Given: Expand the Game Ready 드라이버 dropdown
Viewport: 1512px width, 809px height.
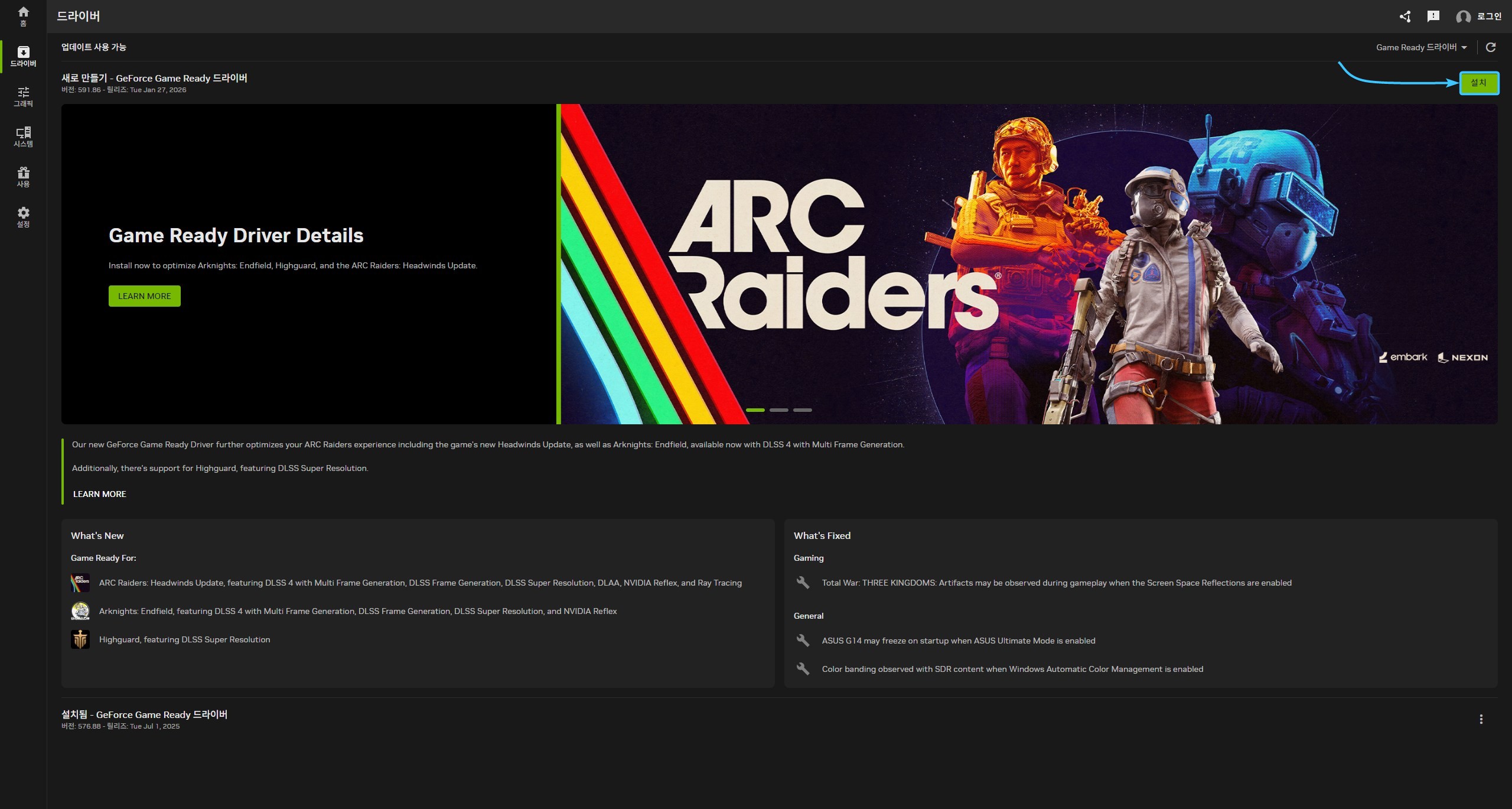Looking at the screenshot, I should pyautogui.click(x=1422, y=47).
